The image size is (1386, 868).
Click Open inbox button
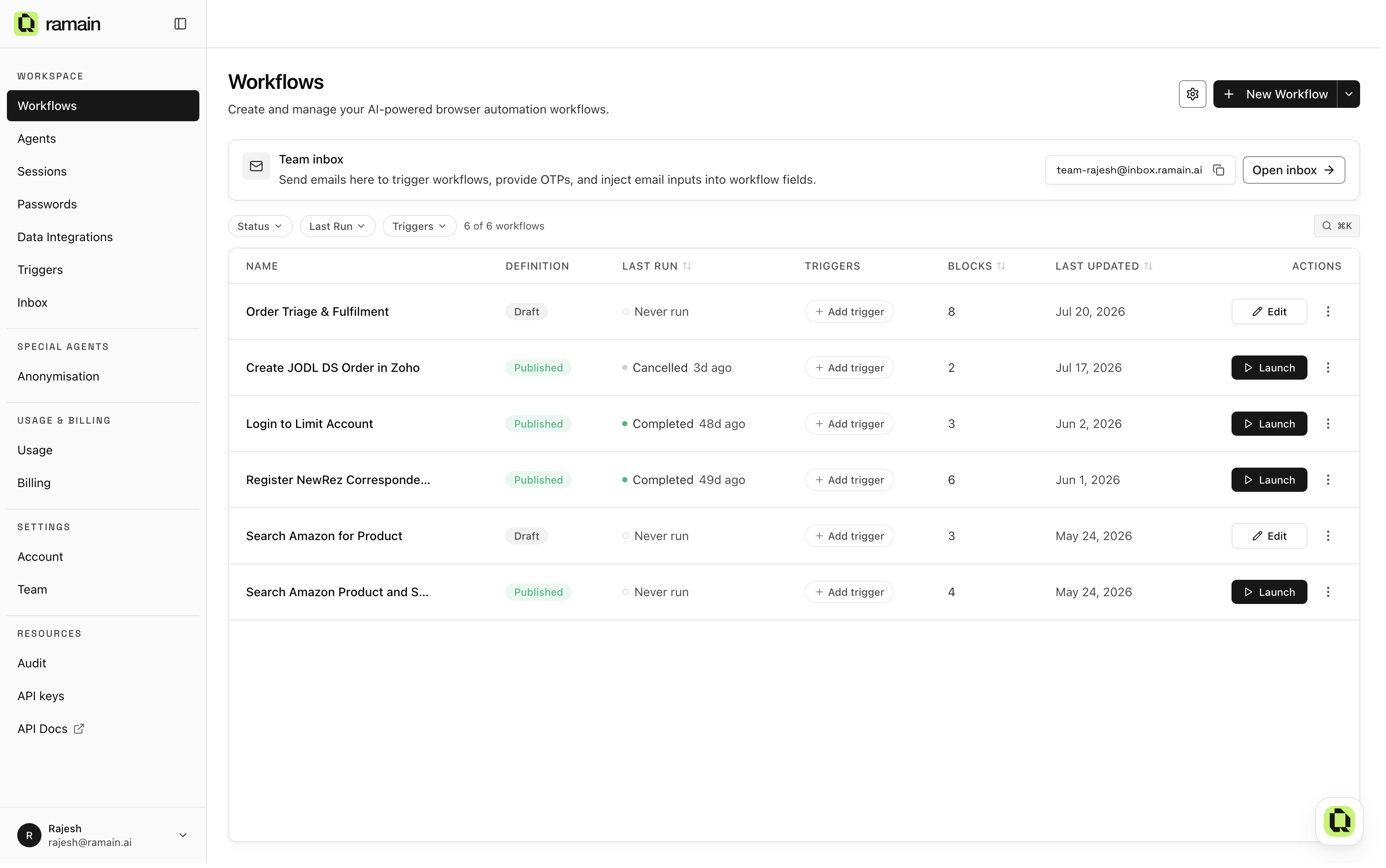(1294, 170)
